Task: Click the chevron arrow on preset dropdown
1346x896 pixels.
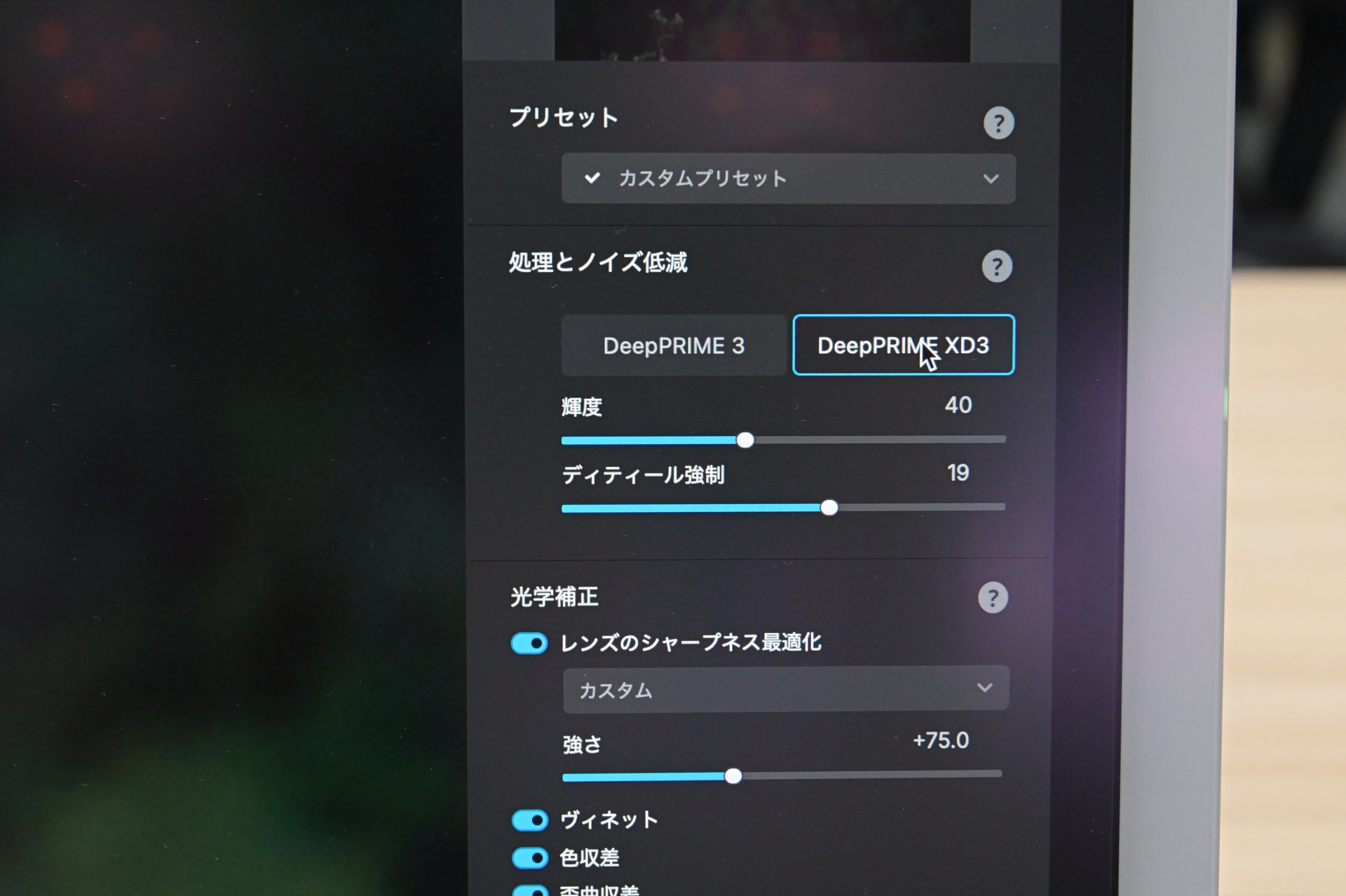Action: point(990,179)
